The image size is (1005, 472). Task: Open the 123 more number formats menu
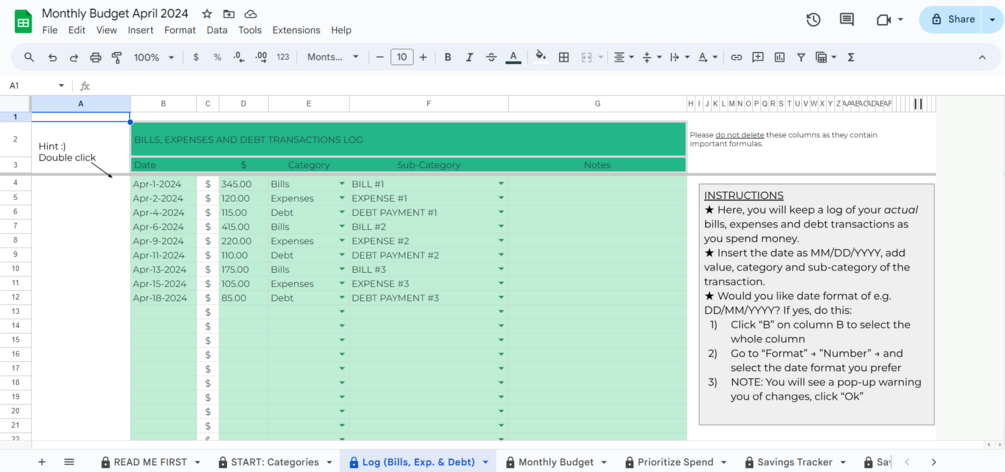[x=283, y=57]
